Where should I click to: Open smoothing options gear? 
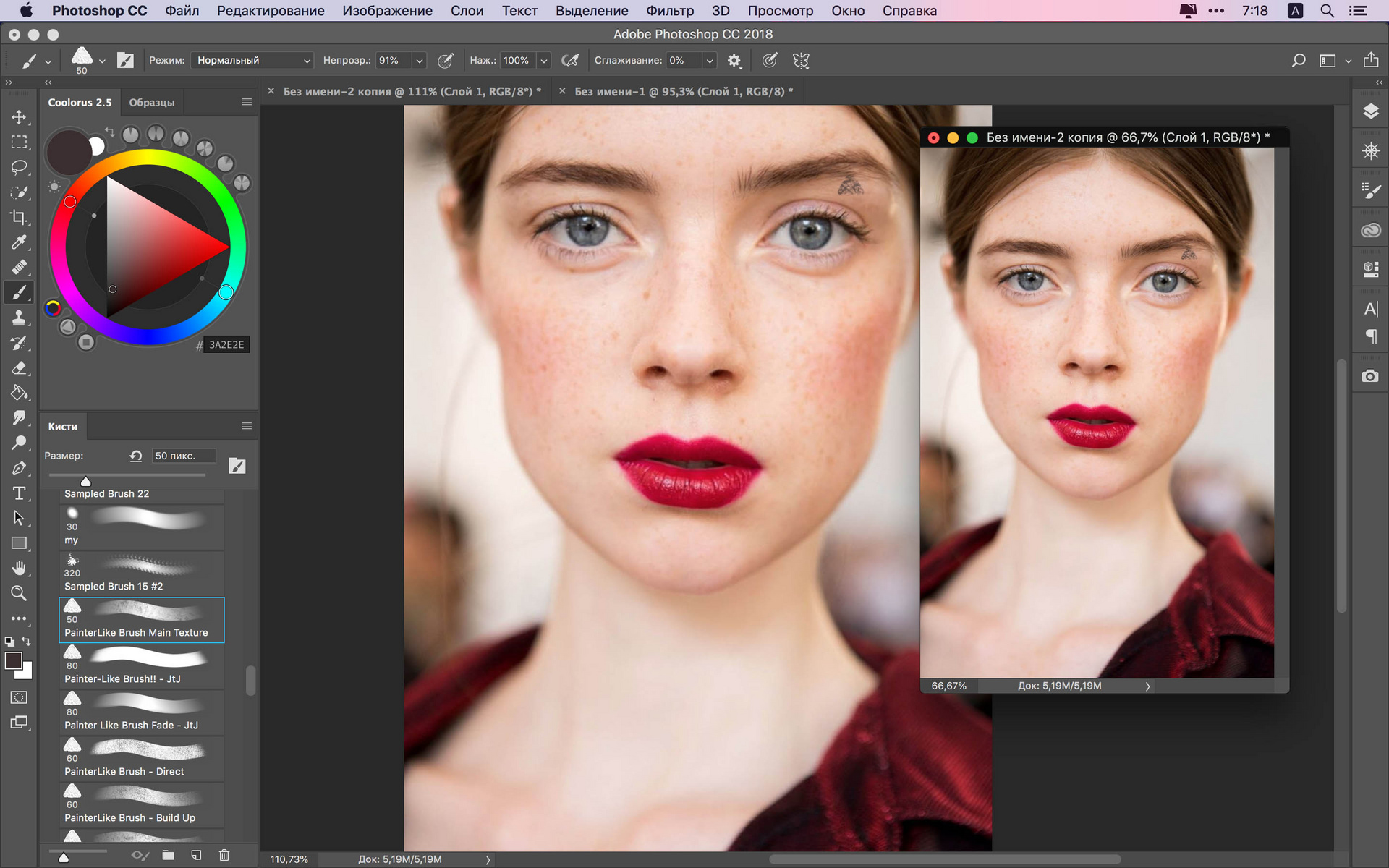[734, 61]
